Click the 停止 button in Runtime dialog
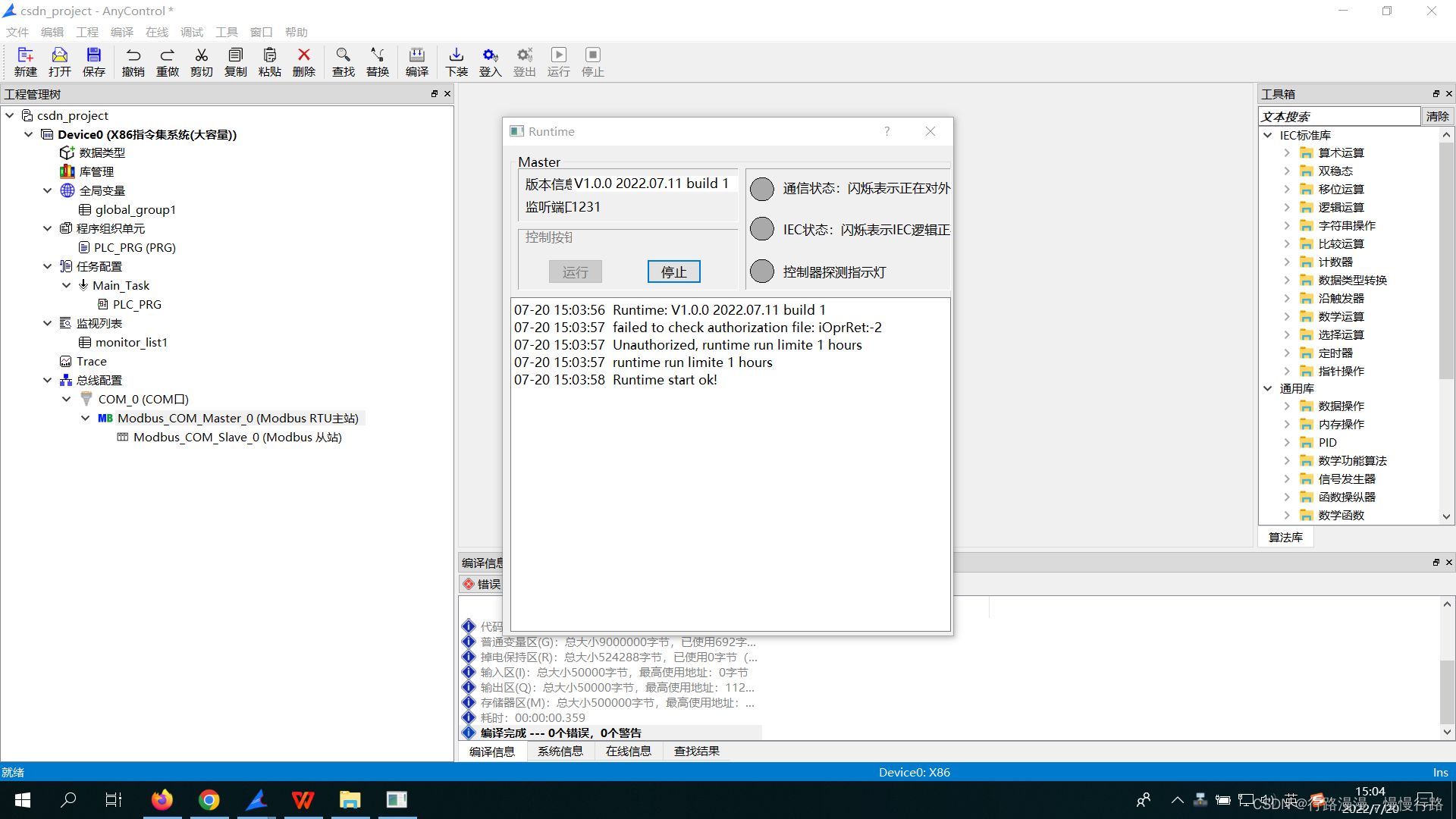 pos(673,271)
